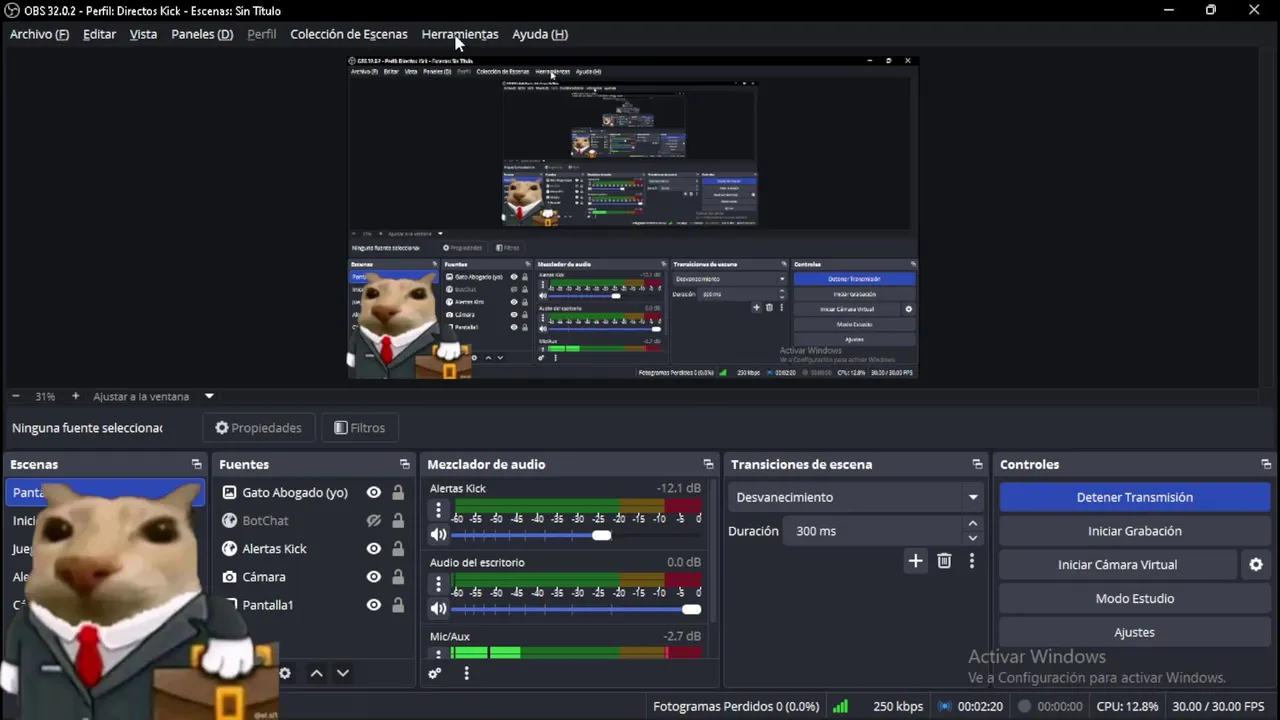
Task: Decrease transition duration with down arrow
Action: (972, 538)
